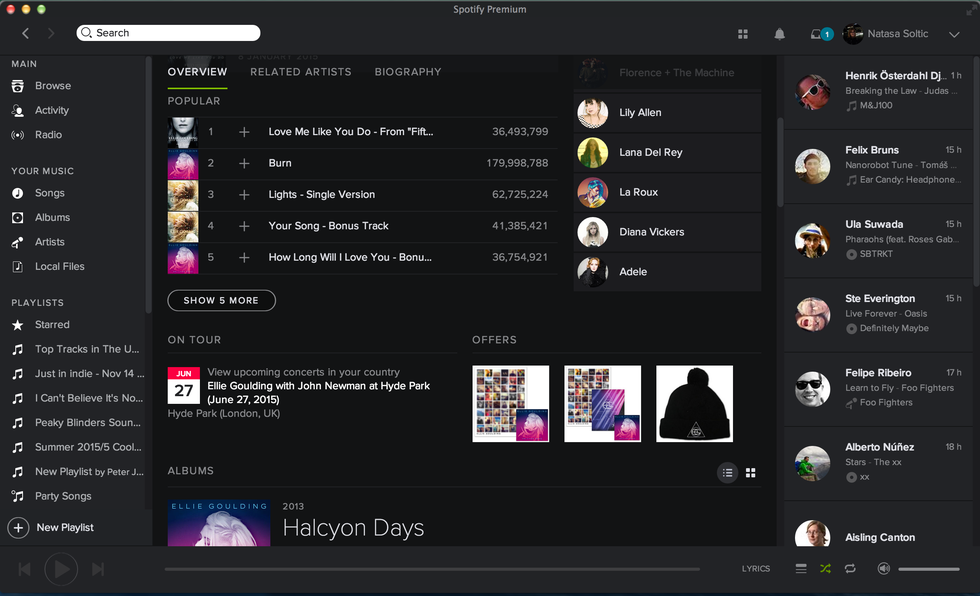Toggle shuffle mode off
Viewport: 980px width, 596px height.
tap(825, 569)
